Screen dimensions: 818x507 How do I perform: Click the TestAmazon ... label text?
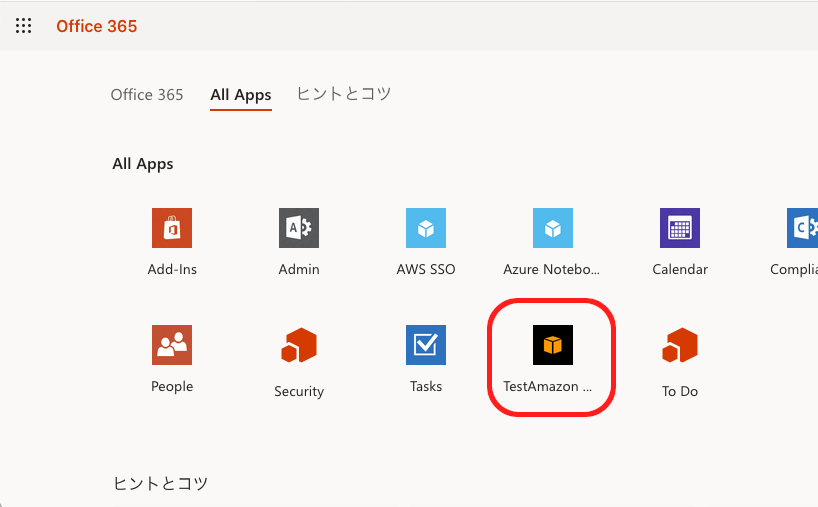[547, 387]
